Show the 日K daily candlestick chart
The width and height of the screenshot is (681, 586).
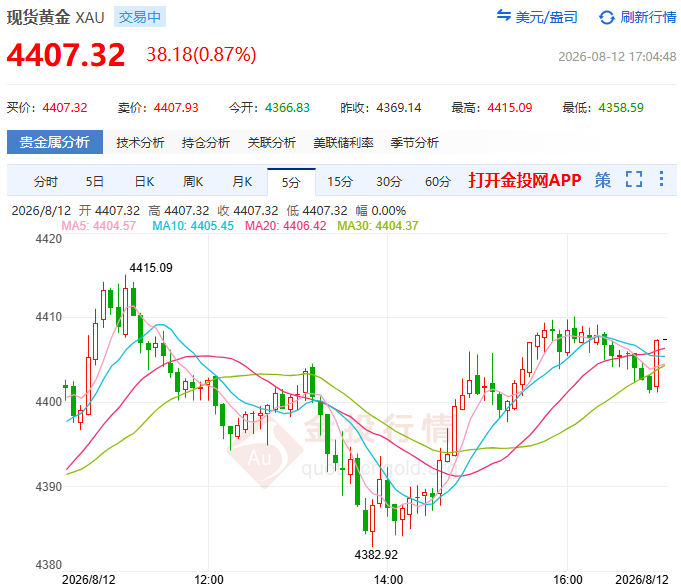click(144, 182)
